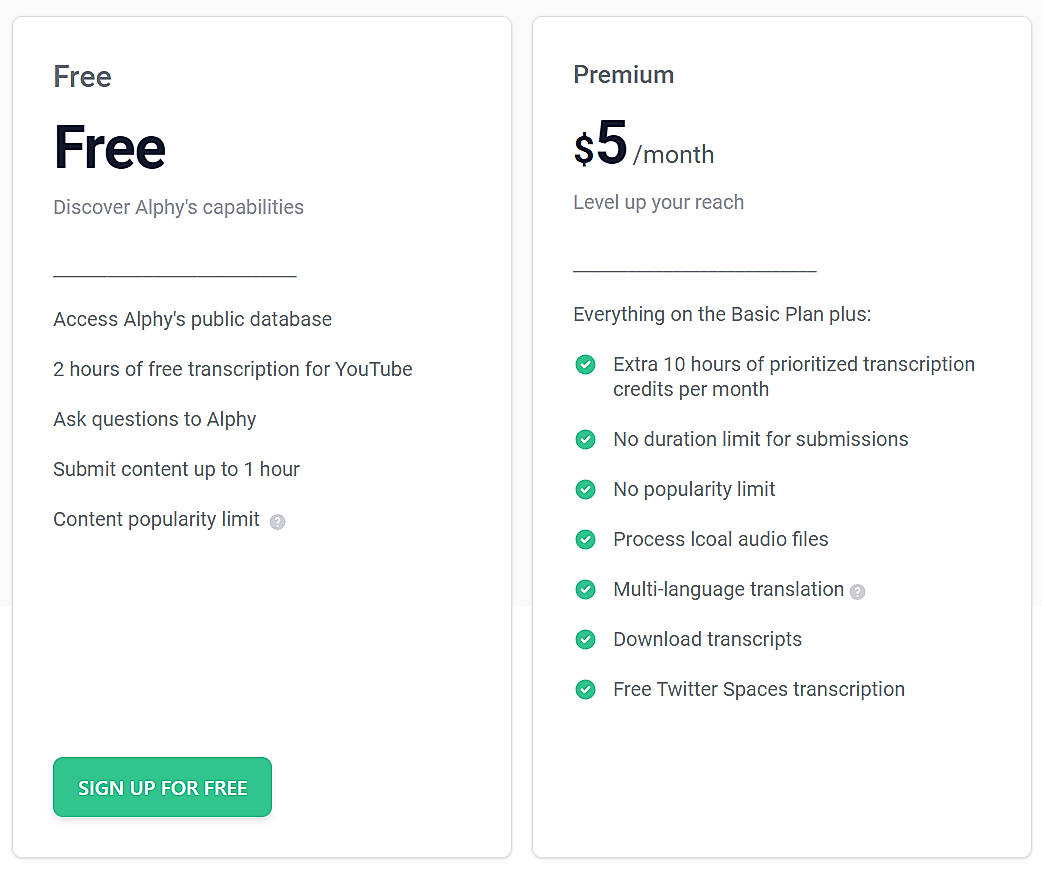Click Discover Alphy's capabilities subtitle
The width and height of the screenshot is (1042, 874).
(x=178, y=207)
